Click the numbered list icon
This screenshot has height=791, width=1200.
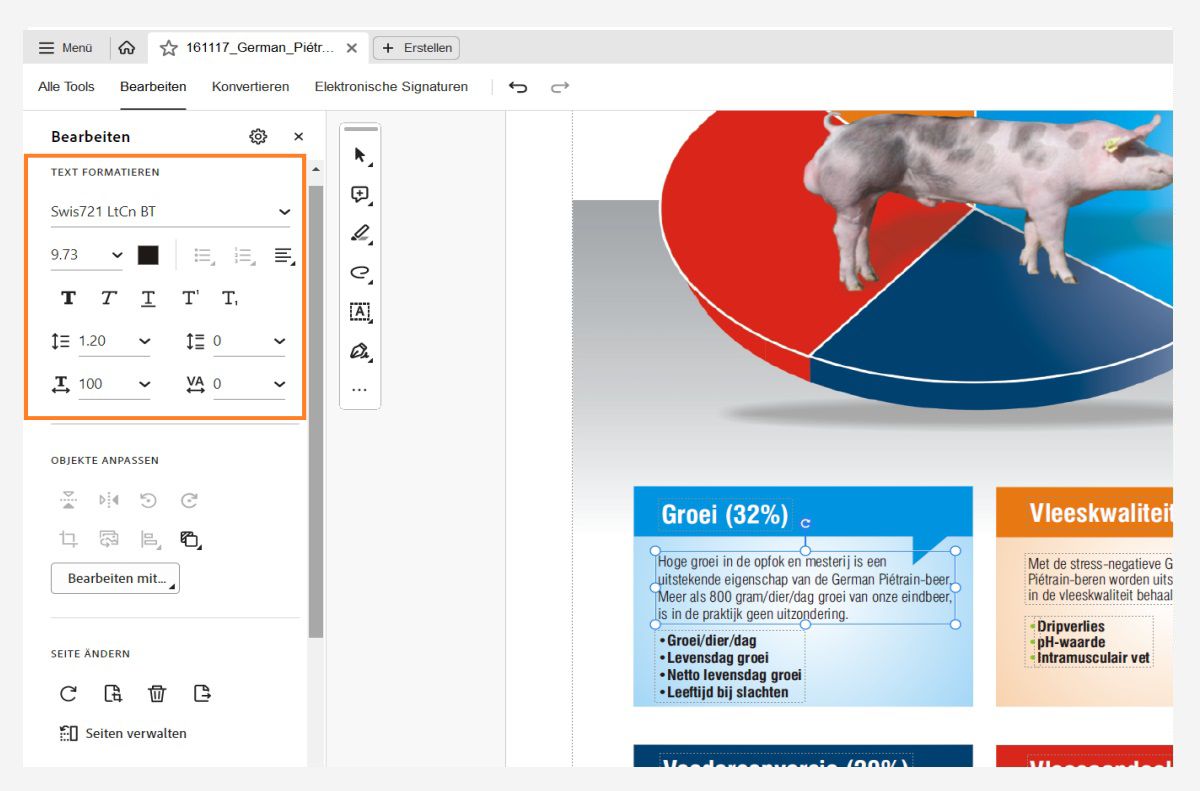(x=243, y=256)
